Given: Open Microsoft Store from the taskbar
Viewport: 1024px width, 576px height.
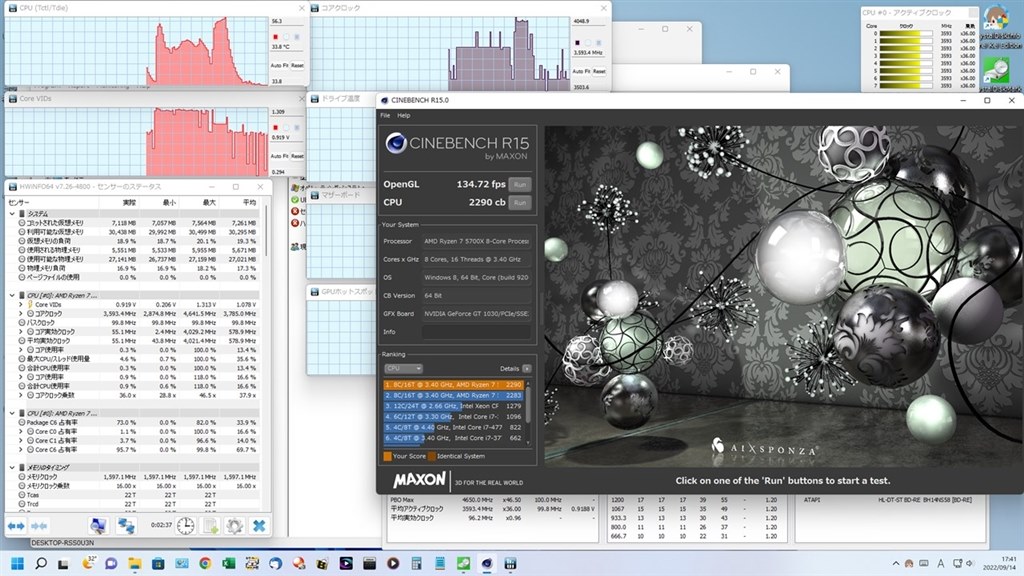Looking at the screenshot, I should pyautogui.click(x=158, y=563).
